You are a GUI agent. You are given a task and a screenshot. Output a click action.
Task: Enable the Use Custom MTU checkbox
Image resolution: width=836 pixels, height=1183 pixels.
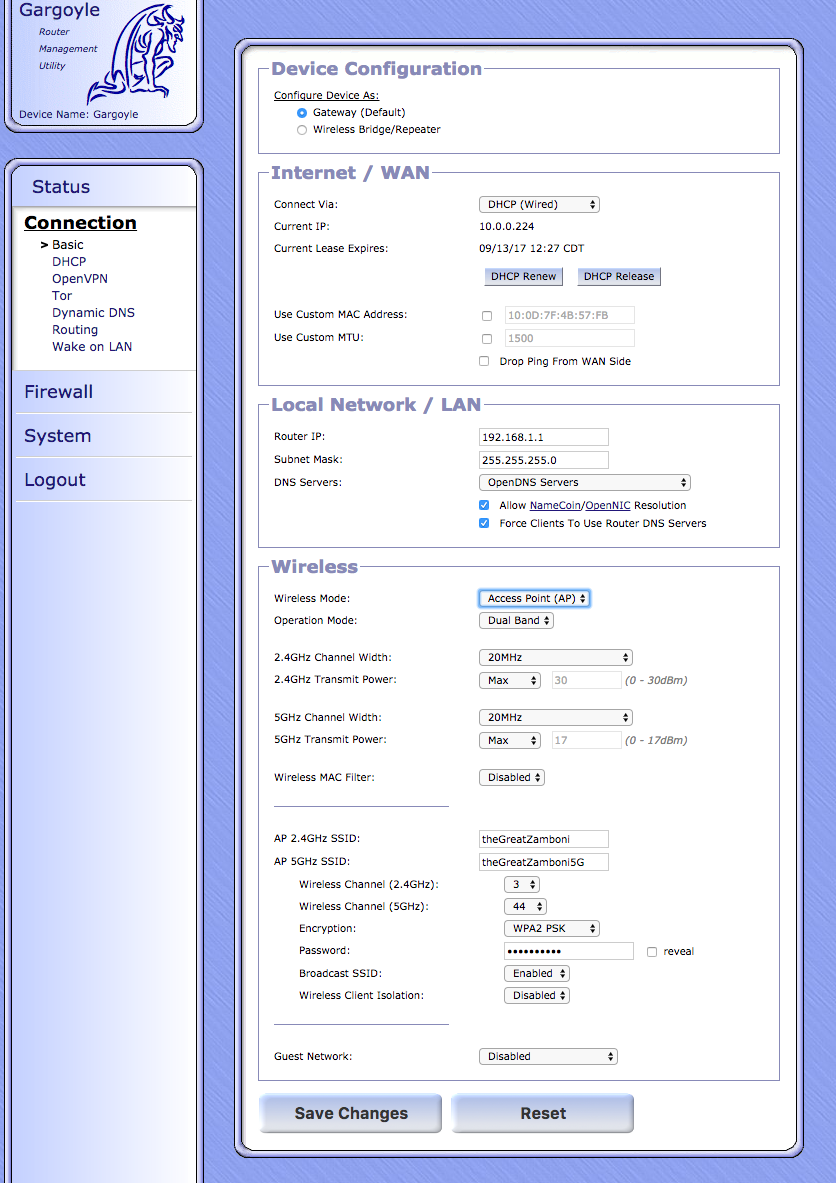tap(487, 339)
